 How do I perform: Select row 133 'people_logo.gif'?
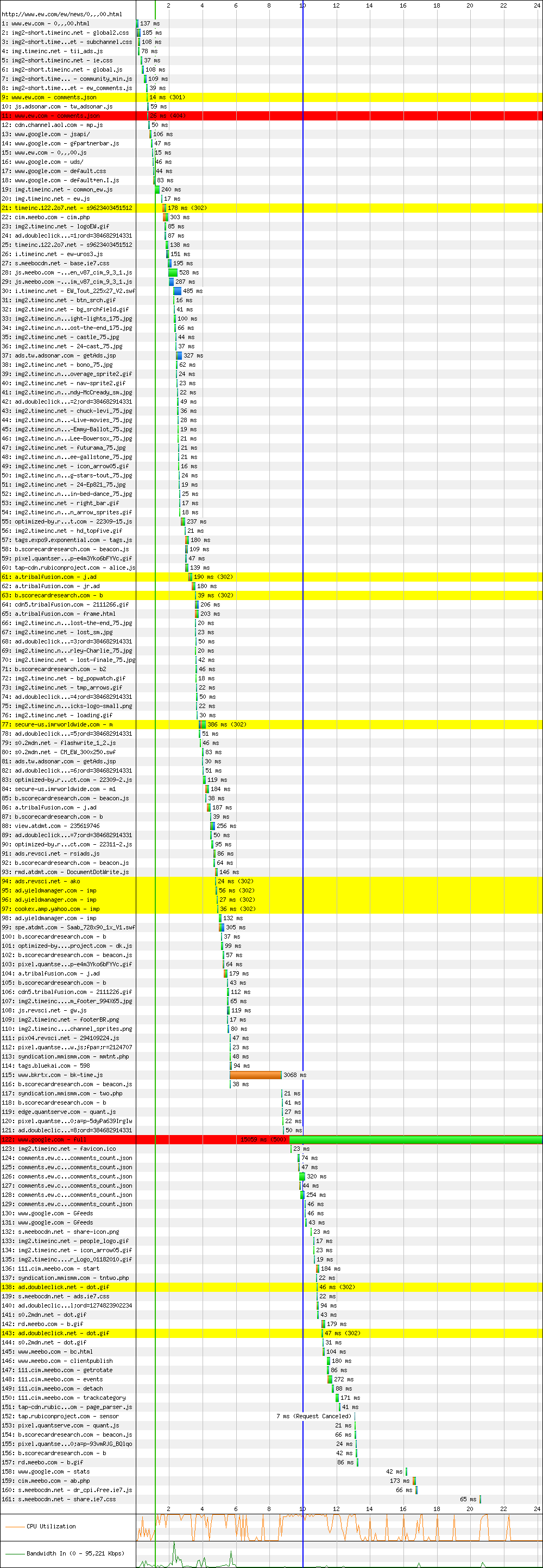(271, 1241)
